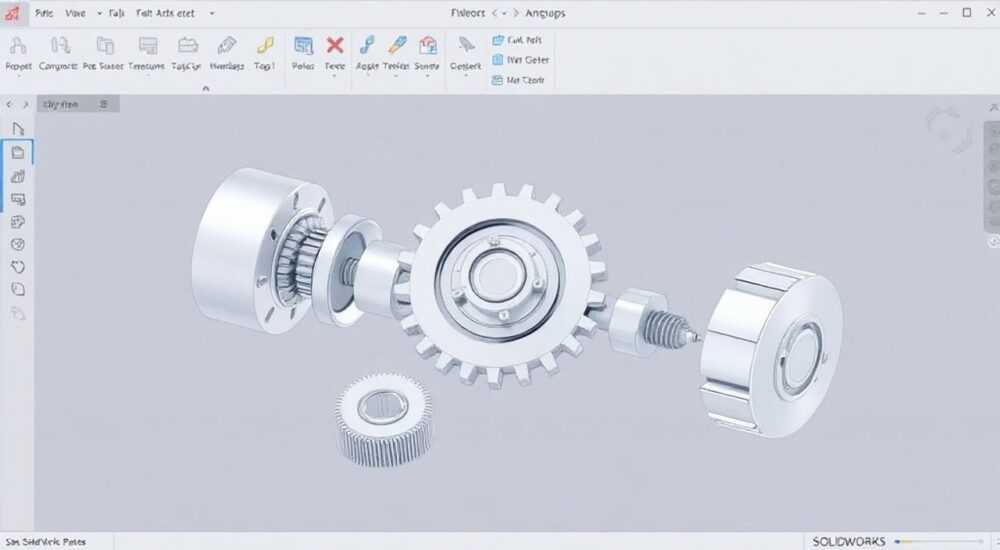Click the title bar right chevron
This screenshot has height=550, width=1000.
[x=516, y=13]
